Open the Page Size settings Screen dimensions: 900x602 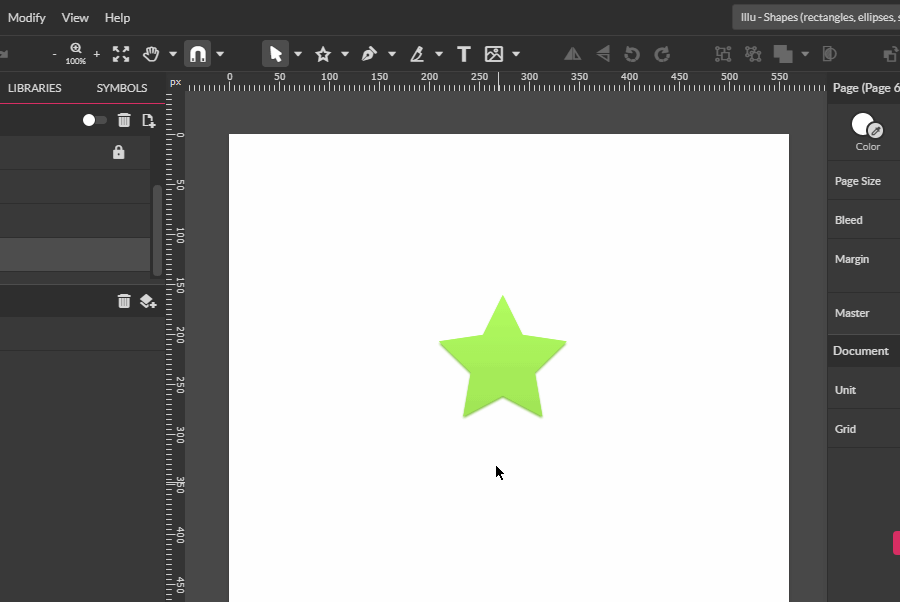pos(856,181)
